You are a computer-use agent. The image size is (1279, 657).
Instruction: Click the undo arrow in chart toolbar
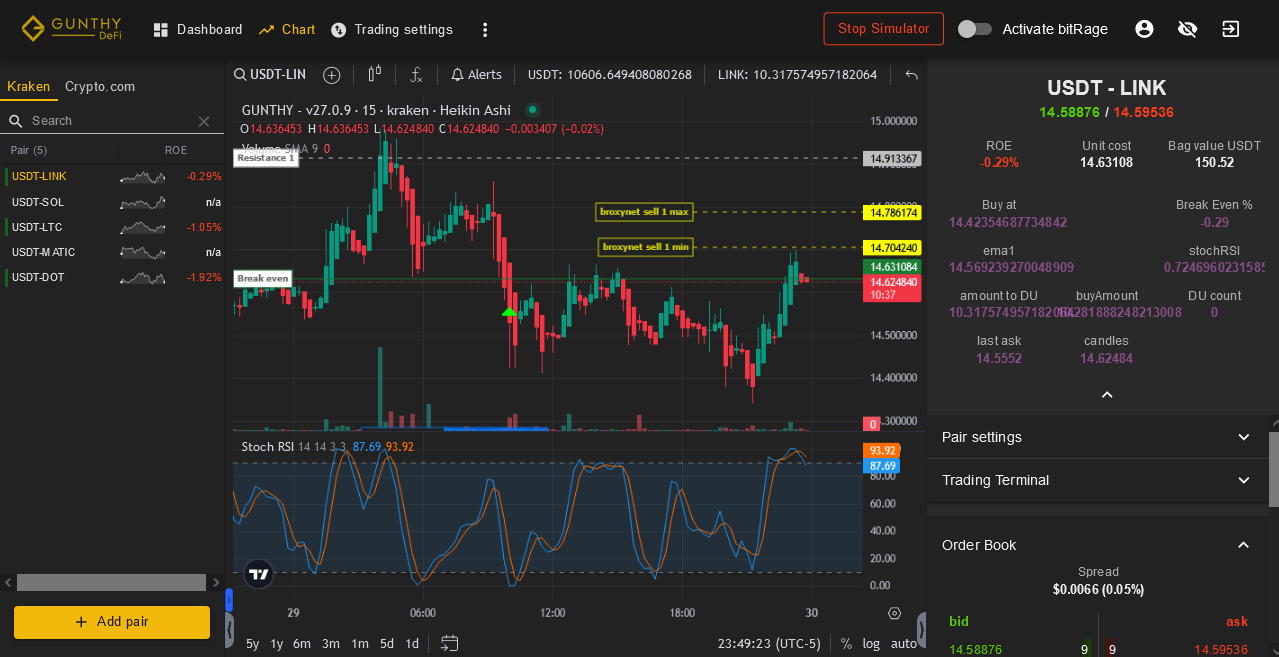click(x=911, y=75)
